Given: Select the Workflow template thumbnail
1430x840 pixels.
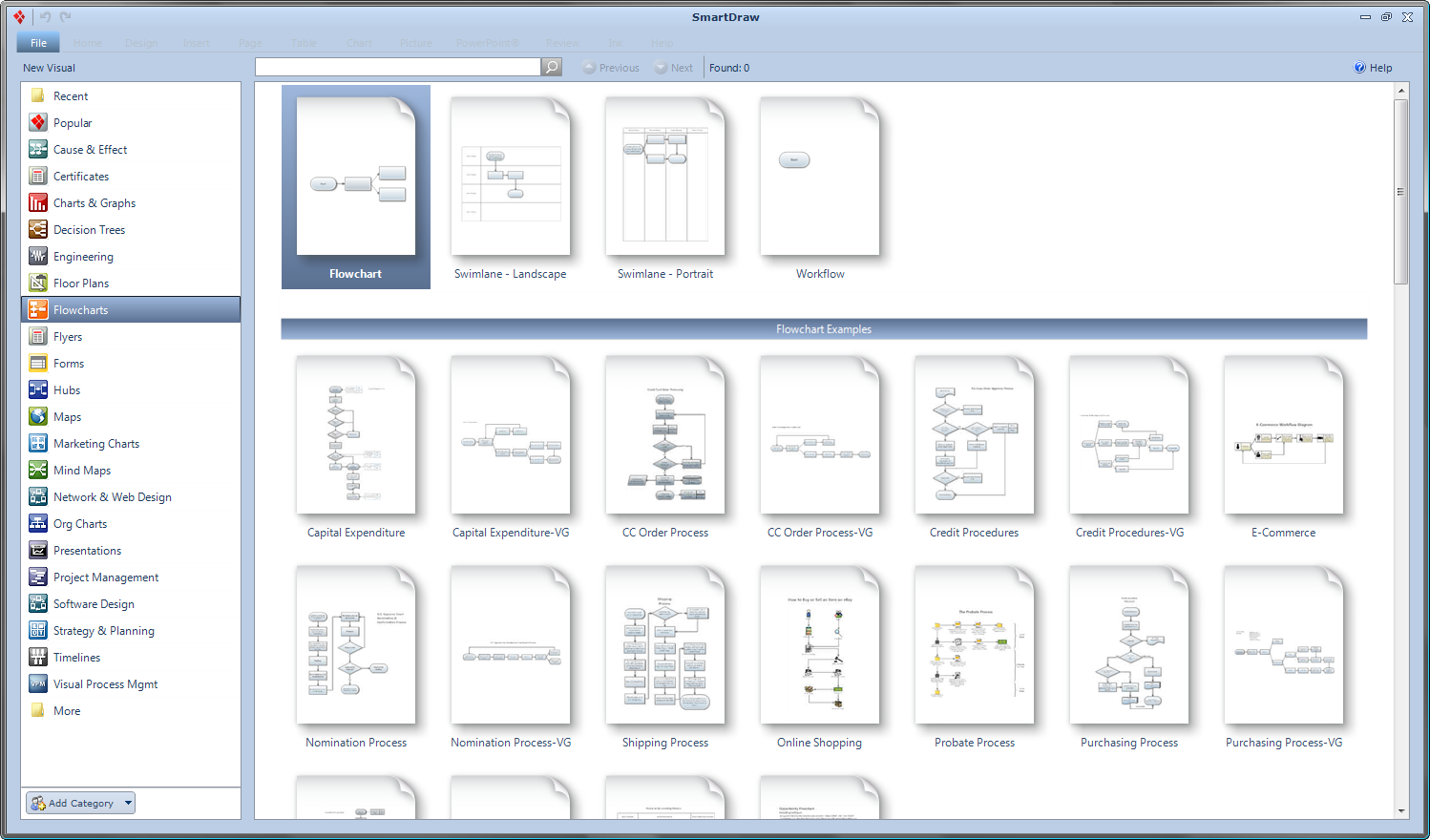Looking at the screenshot, I should 819,177.
